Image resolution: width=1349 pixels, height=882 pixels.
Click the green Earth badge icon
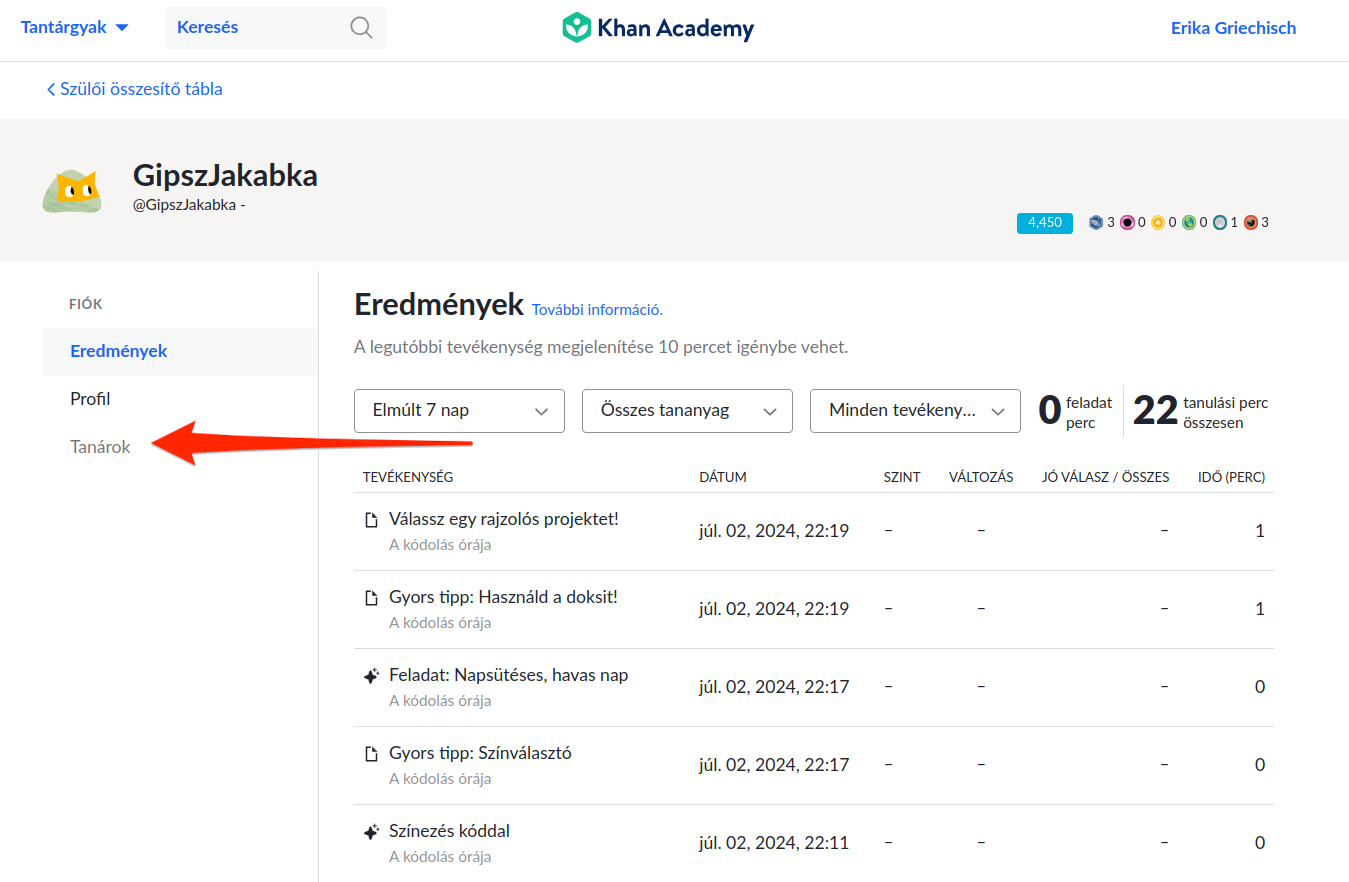(1189, 223)
